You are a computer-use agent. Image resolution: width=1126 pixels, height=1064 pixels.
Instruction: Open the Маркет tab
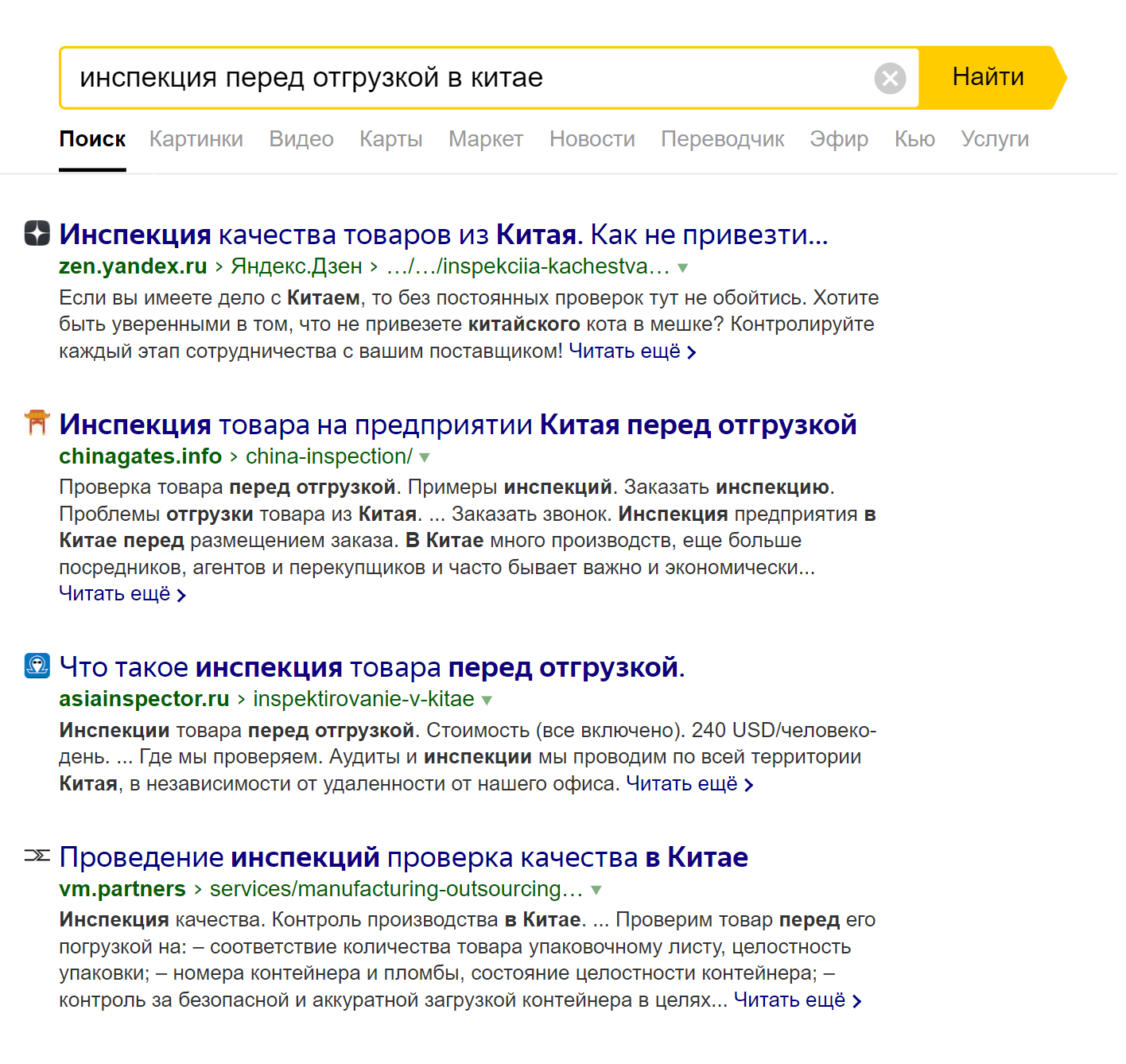point(486,139)
